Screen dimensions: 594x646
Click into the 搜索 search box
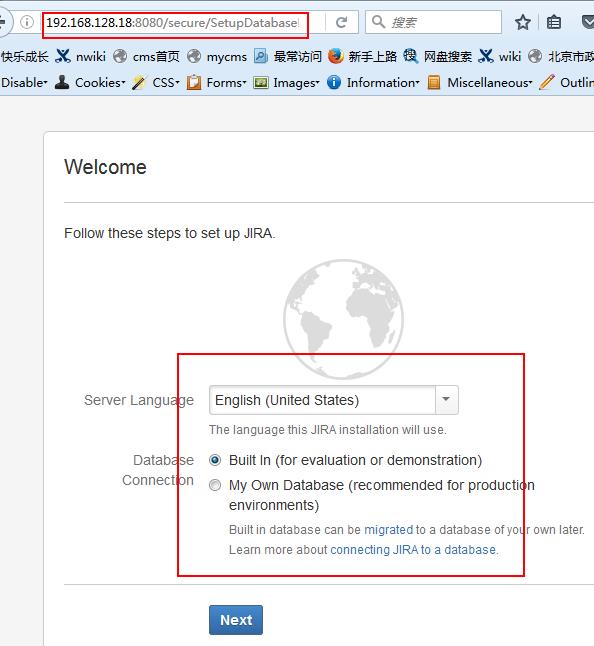433,22
